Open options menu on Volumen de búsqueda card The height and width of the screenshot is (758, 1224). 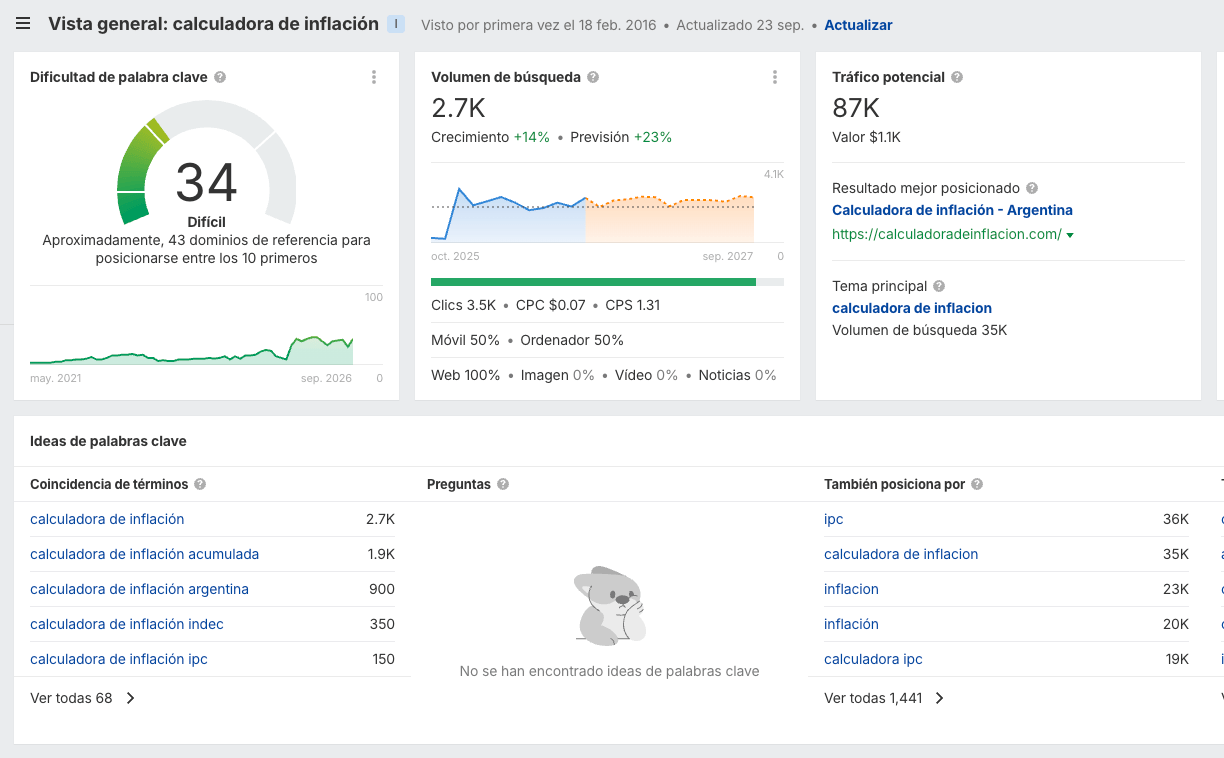(x=775, y=77)
